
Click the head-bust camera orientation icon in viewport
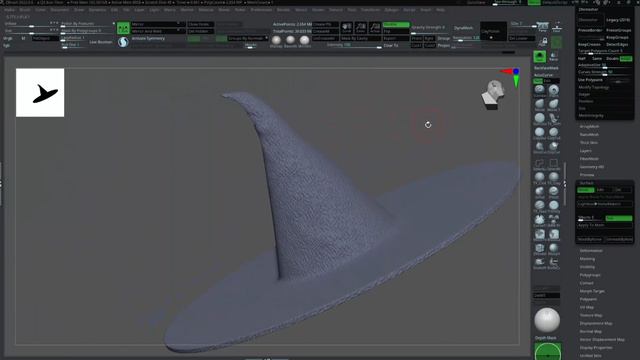click(x=493, y=95)
